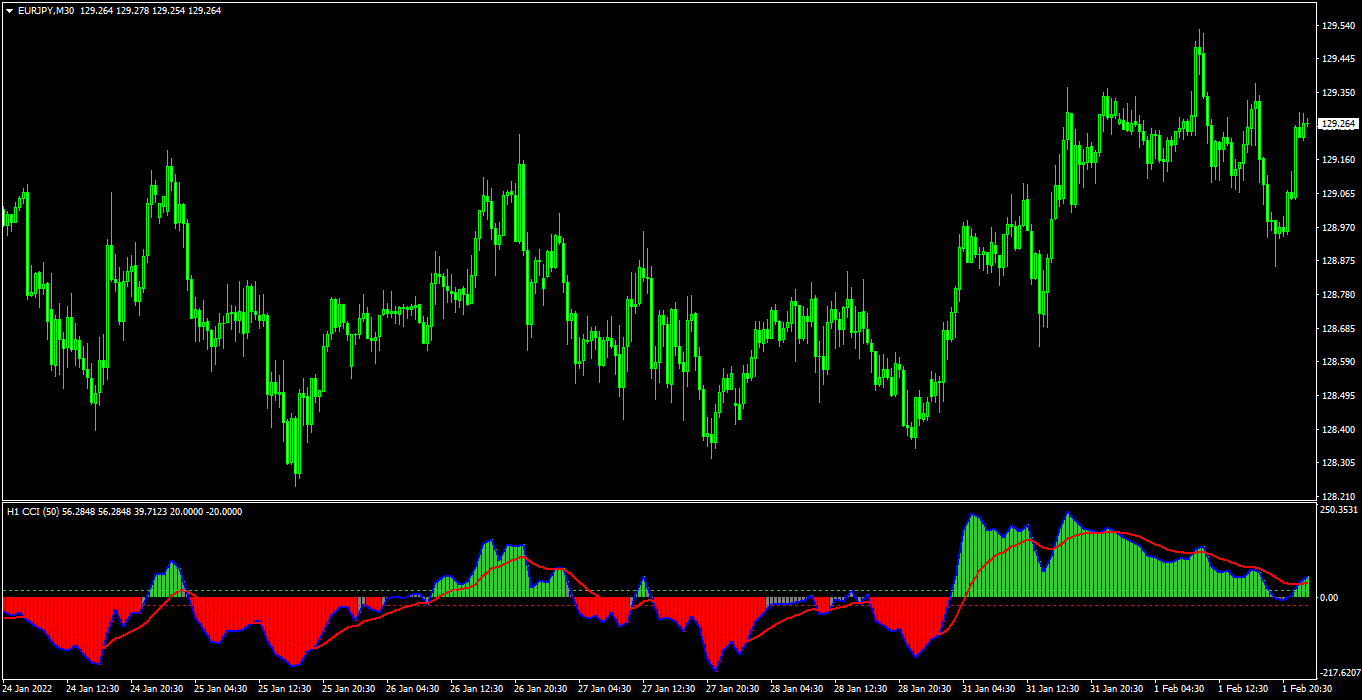Click the 1 Feb 04:30 time label
The image size is (1362, 700).
point(1179,689)
